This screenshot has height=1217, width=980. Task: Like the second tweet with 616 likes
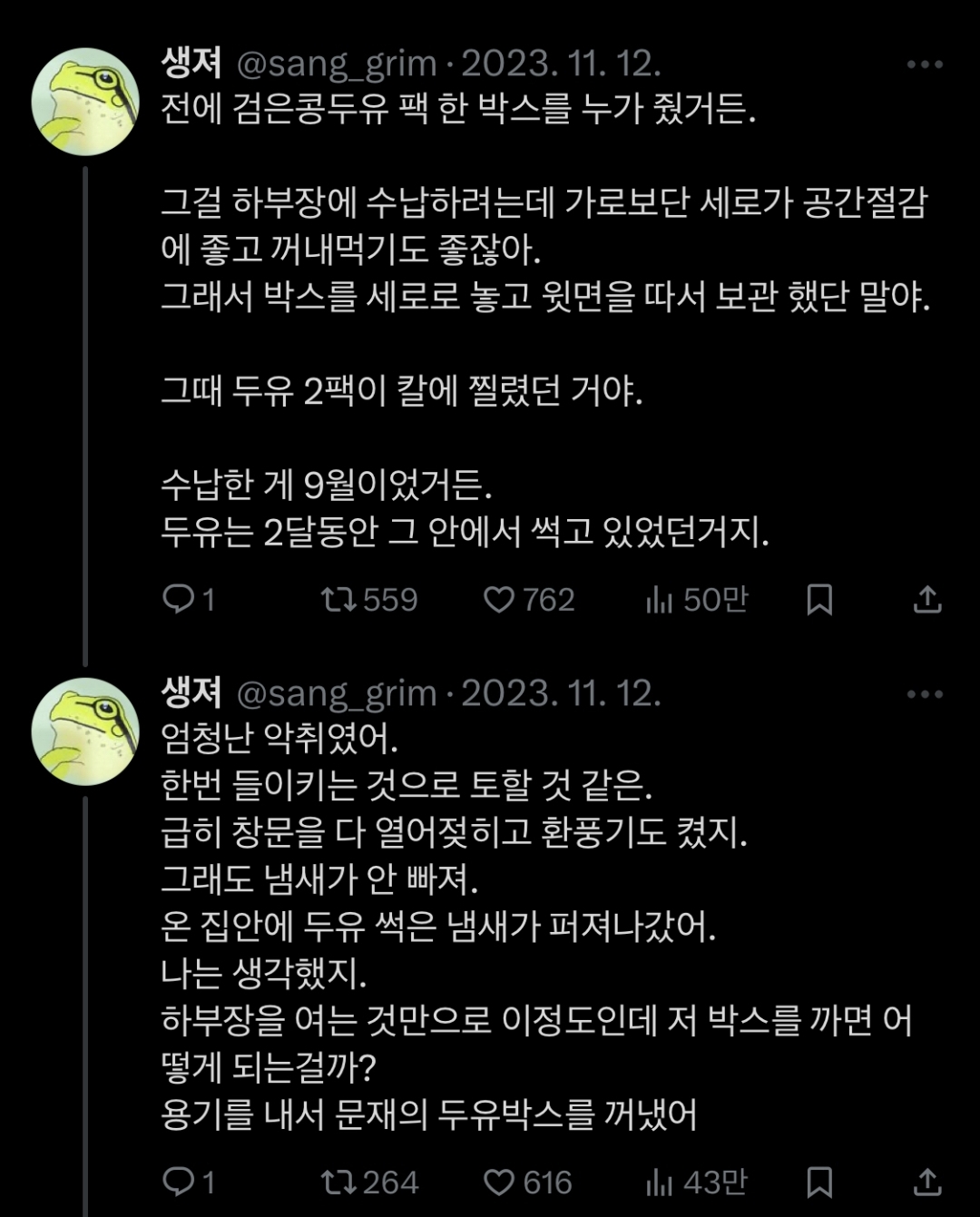coord(499,1182)
